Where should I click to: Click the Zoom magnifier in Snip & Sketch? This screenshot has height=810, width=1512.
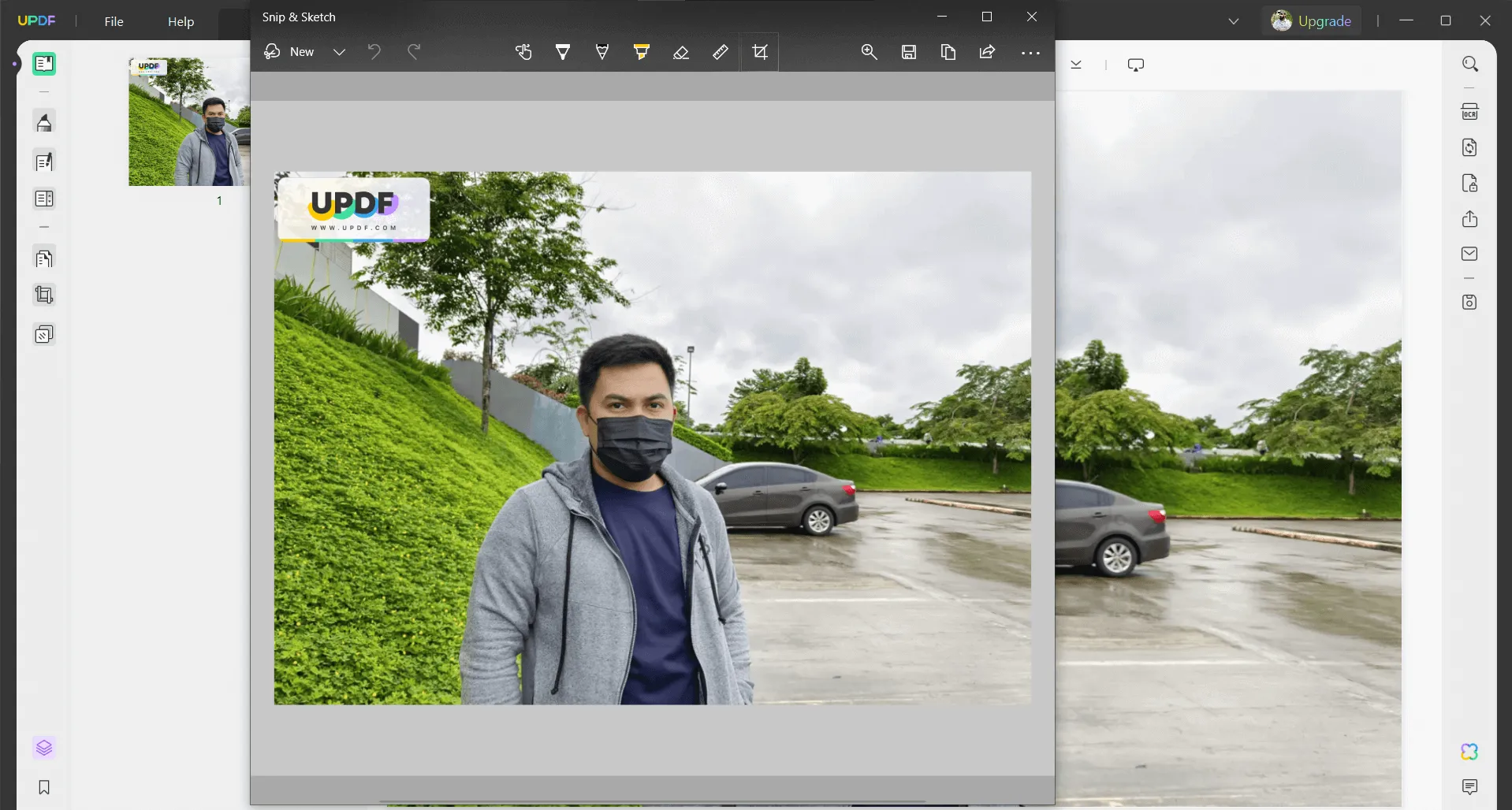tap(869, 52)
